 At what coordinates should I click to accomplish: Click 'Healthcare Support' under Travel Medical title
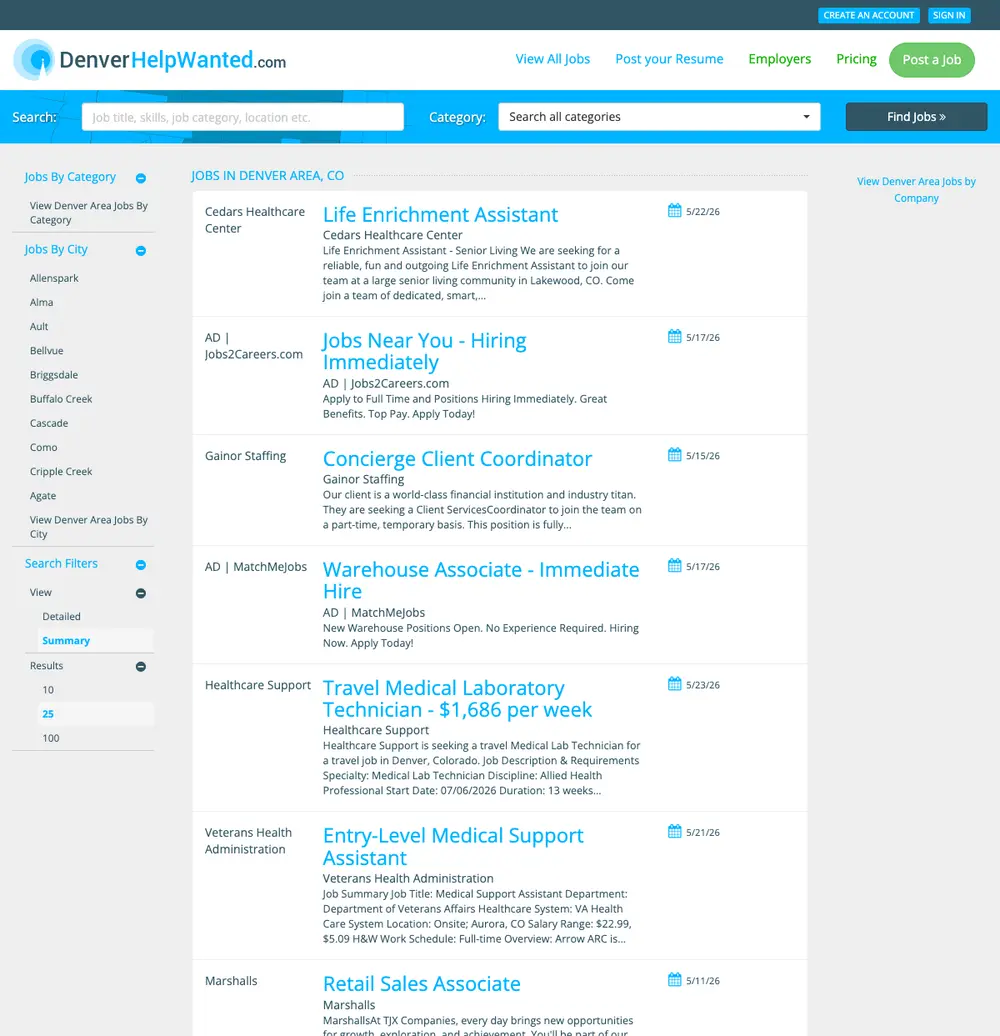click(376, 730)
